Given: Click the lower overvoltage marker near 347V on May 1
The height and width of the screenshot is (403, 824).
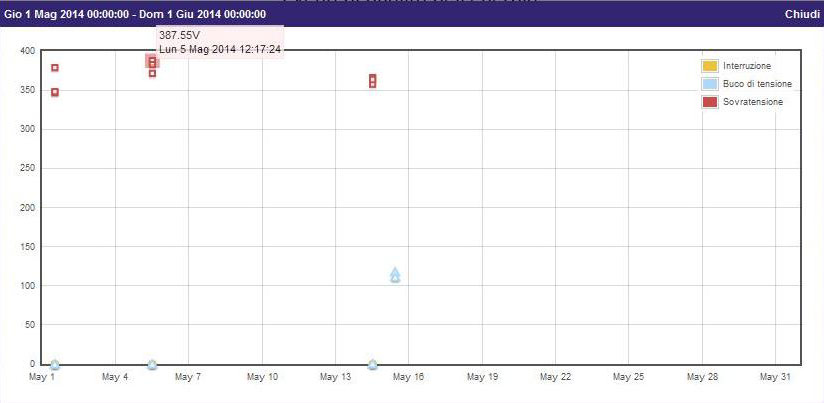Looking at the screenshot, I should 55,92.
